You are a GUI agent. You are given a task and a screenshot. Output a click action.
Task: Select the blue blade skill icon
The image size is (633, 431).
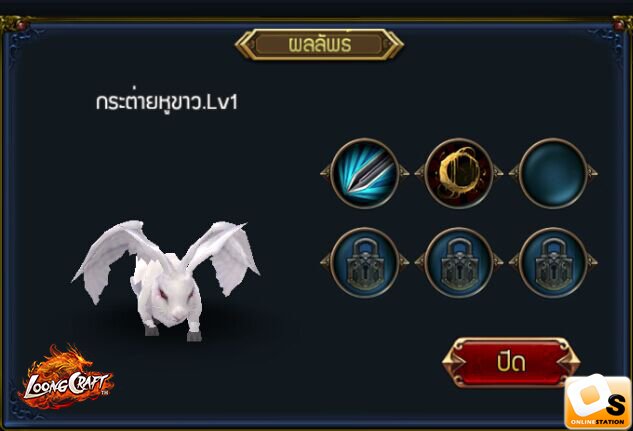pos(365,174)
